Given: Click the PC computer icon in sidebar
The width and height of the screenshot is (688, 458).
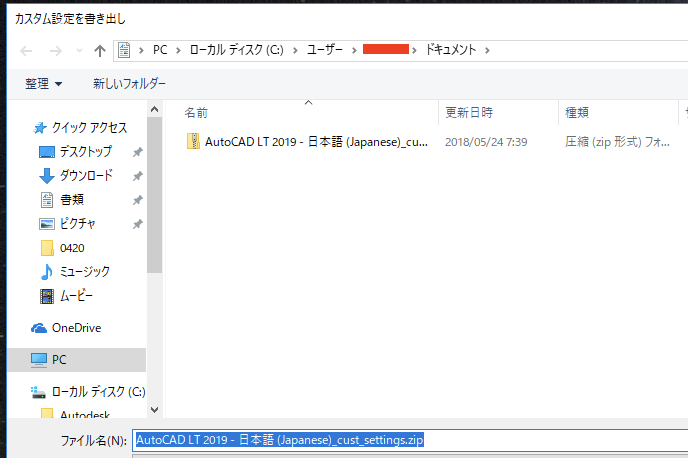Looking at the screenshot, I should point(39,360).
